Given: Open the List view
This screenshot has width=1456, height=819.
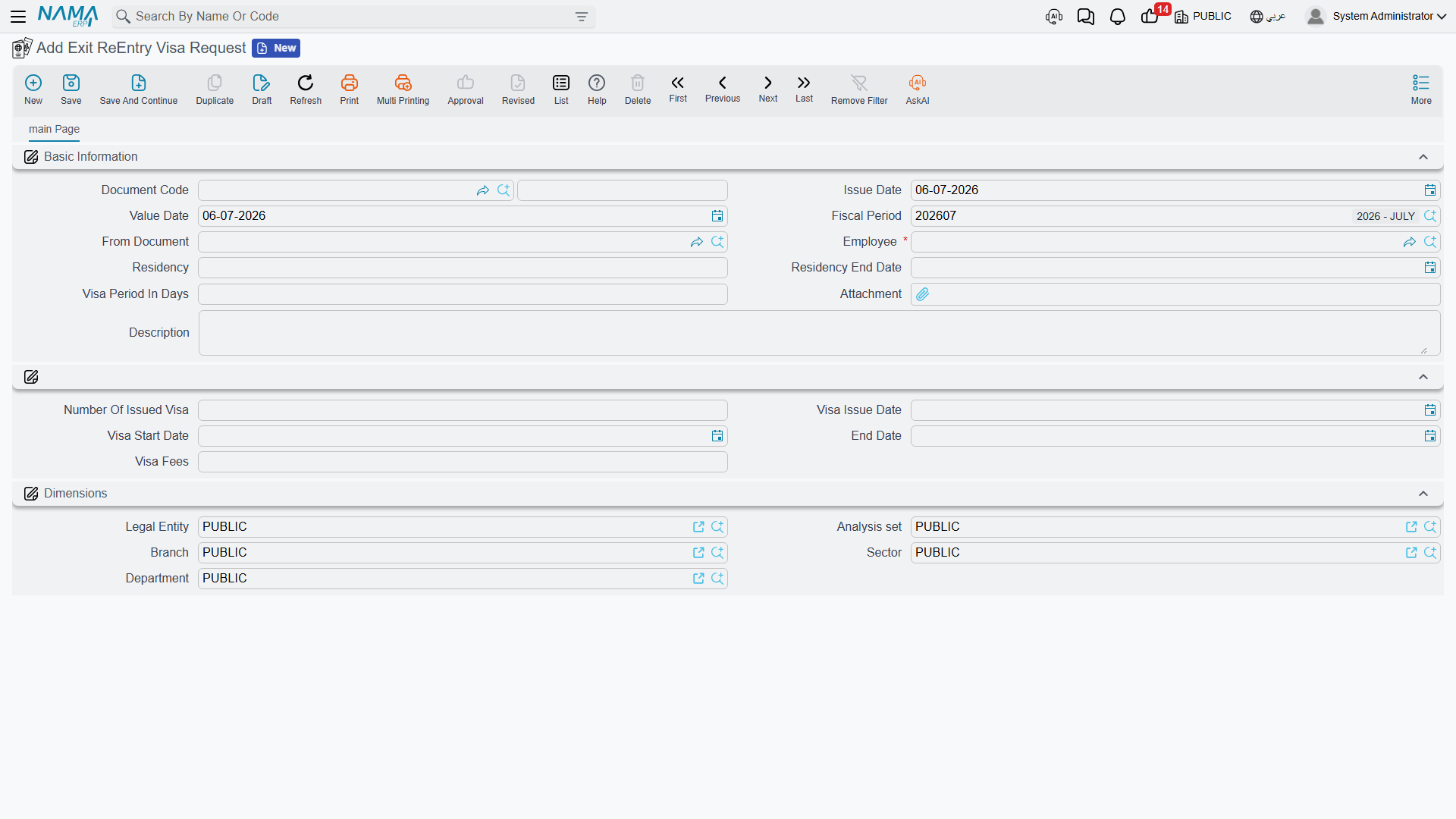Looking at the screenshot, I should point(561,89).
